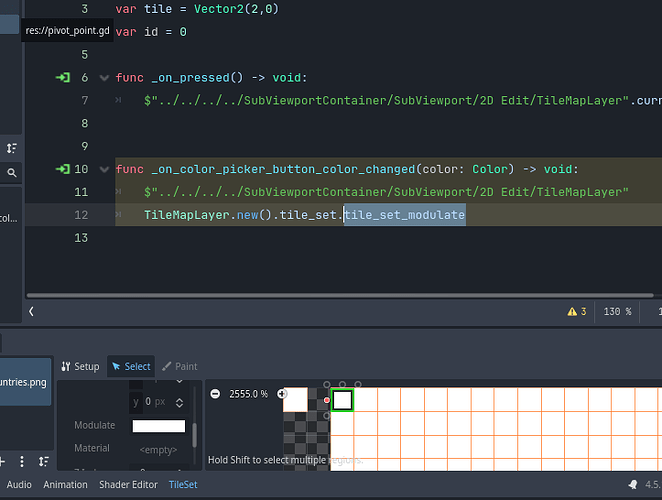The image size is (662, 500).
Task: Toggle the scripts panel with the left arrow
Action: point(32,312)
